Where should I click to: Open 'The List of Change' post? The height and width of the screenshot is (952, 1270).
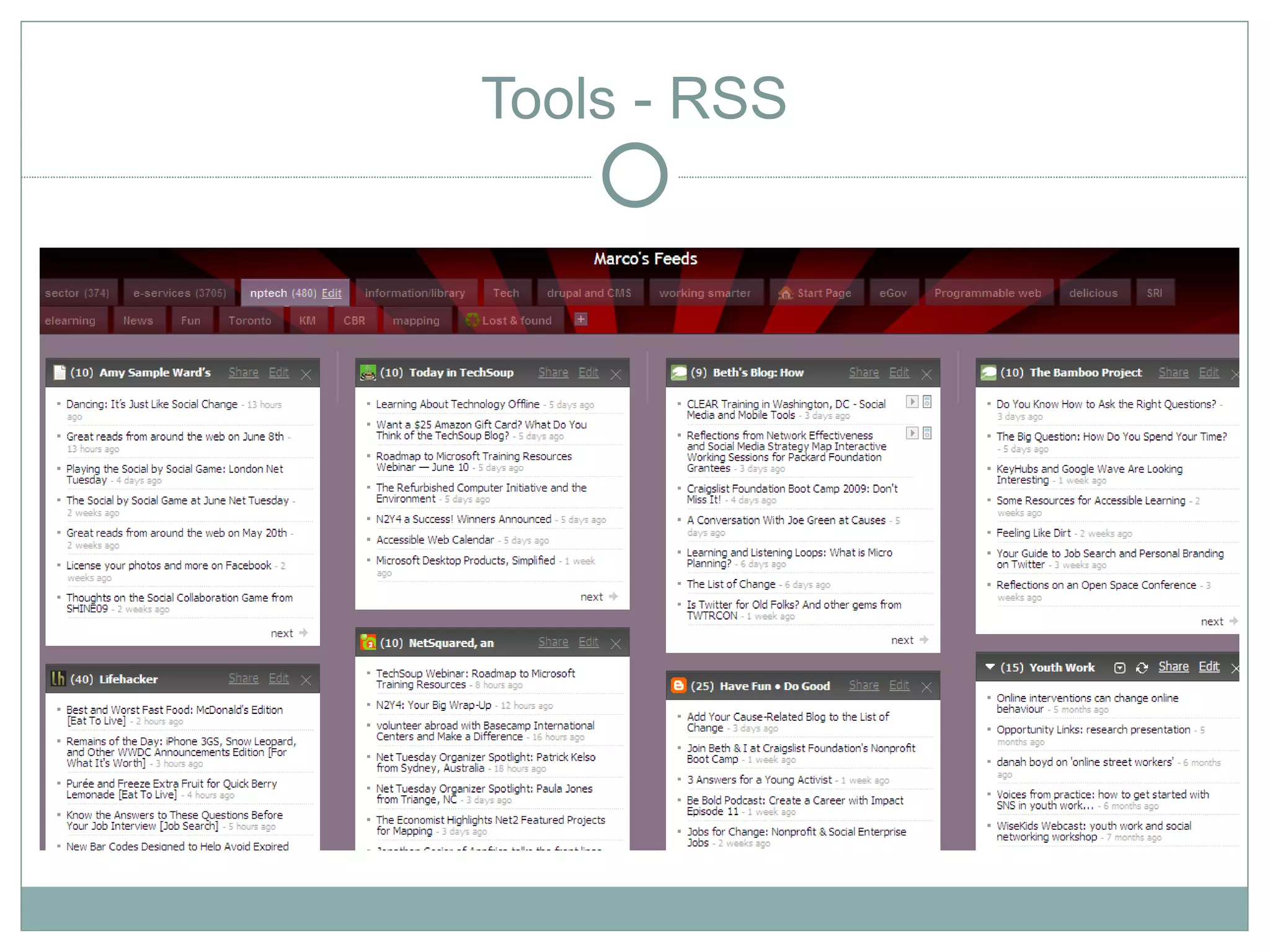tap(731, 584)
